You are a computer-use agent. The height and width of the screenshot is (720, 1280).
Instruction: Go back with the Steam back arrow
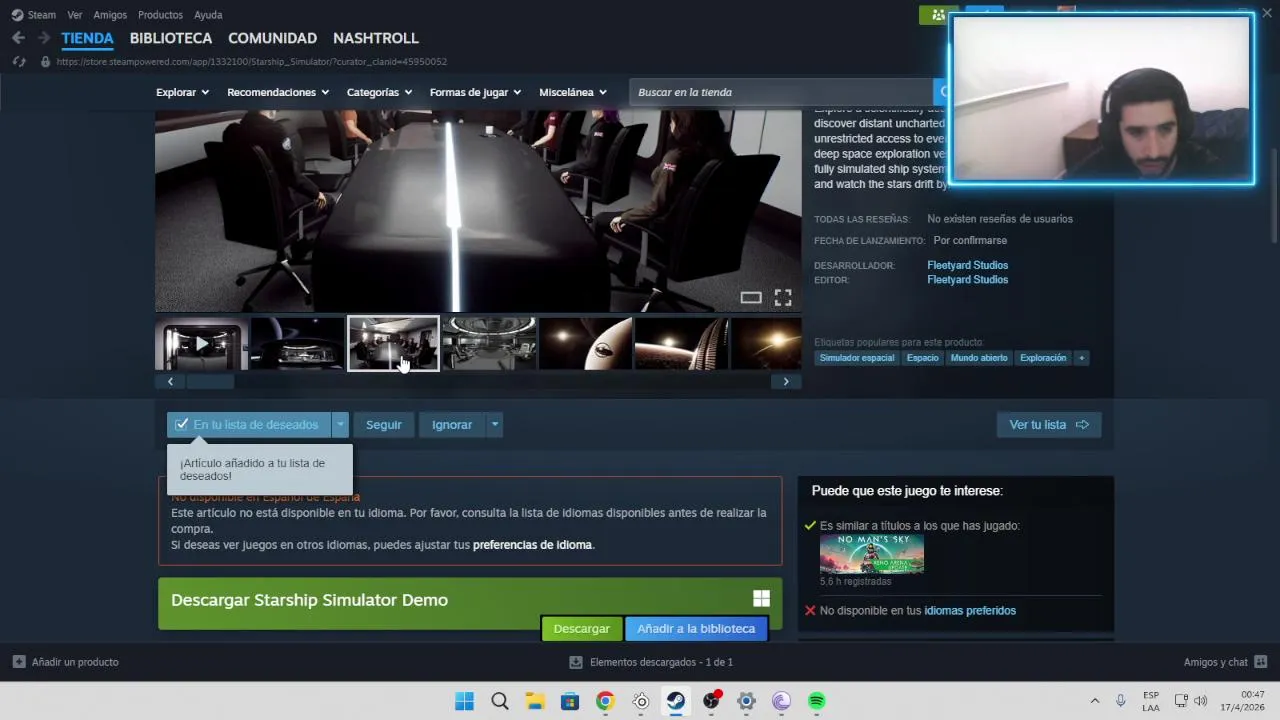[x=18, y=38]
